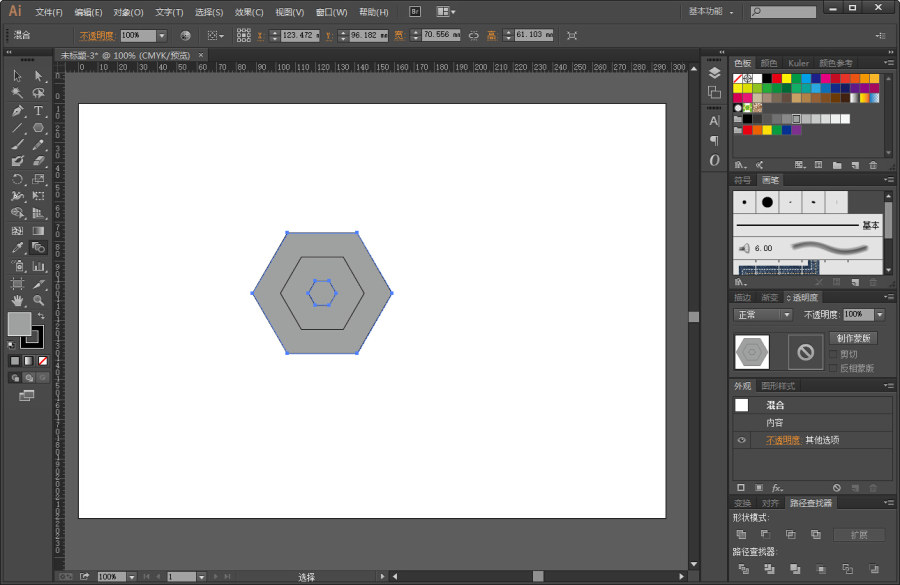Open the zoom level dropdown at bottom

[132, 576]
